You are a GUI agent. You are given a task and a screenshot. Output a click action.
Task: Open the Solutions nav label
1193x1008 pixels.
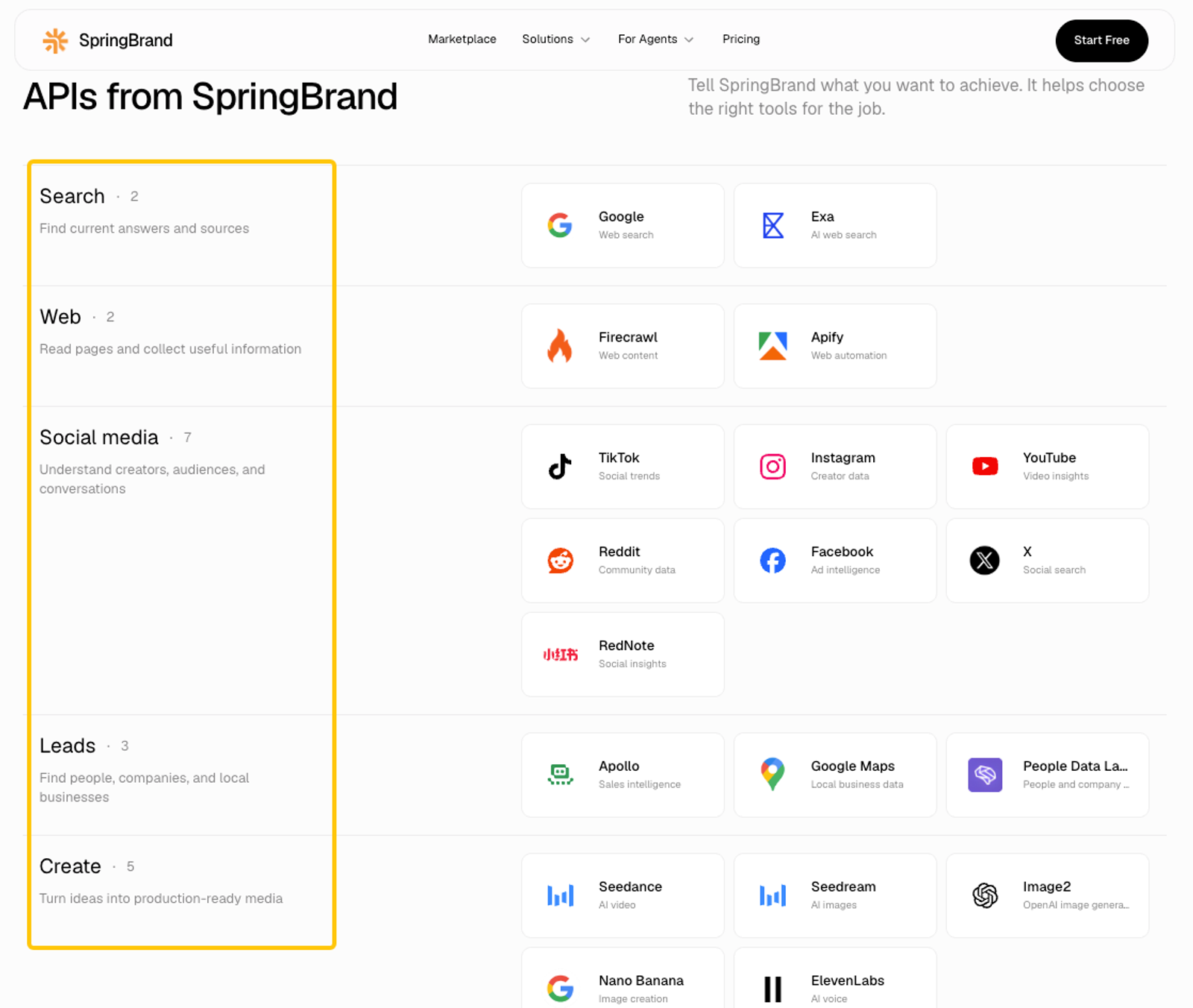[x=547, y=39]
